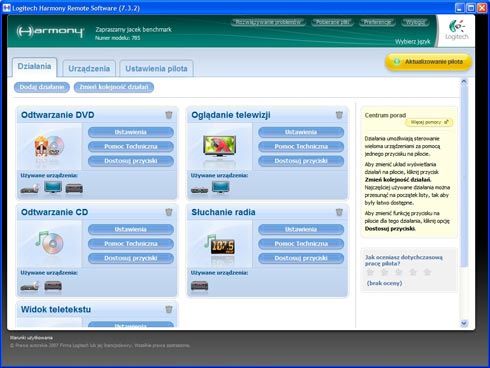Viewport: 490px width, 368px height.
Task: Open Ustawienia for Odtwarzanie DVD
Action: tap(131, 132)
